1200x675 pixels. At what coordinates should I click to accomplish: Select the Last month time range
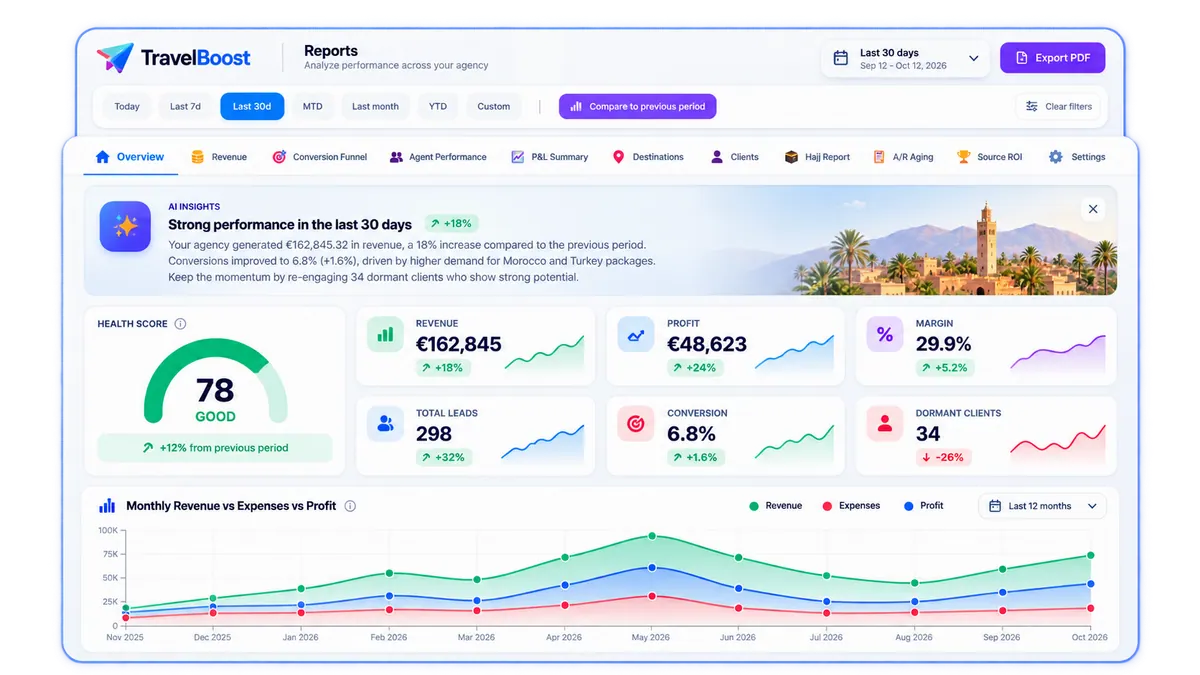coord(375,106)
